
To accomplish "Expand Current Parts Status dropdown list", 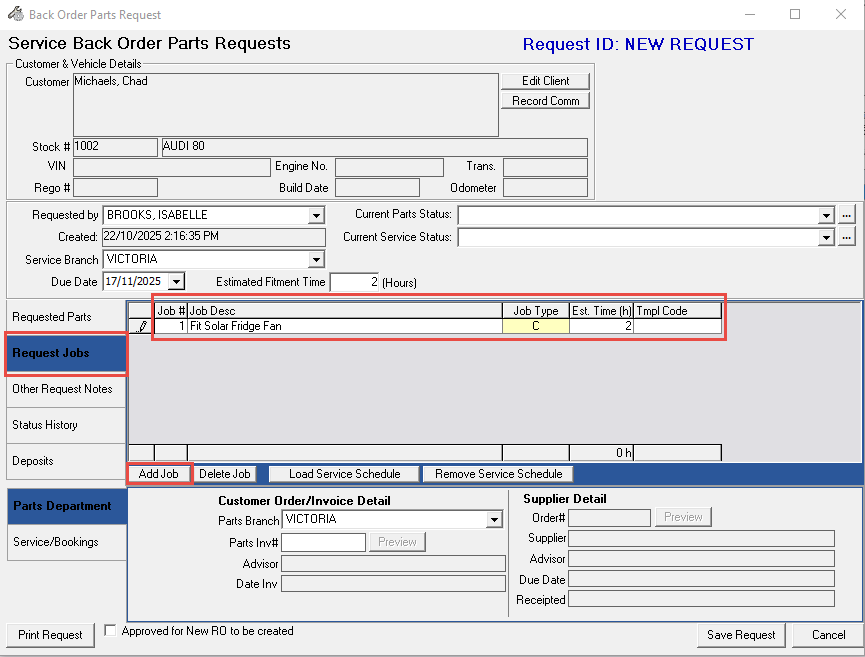I will point(826,215).
